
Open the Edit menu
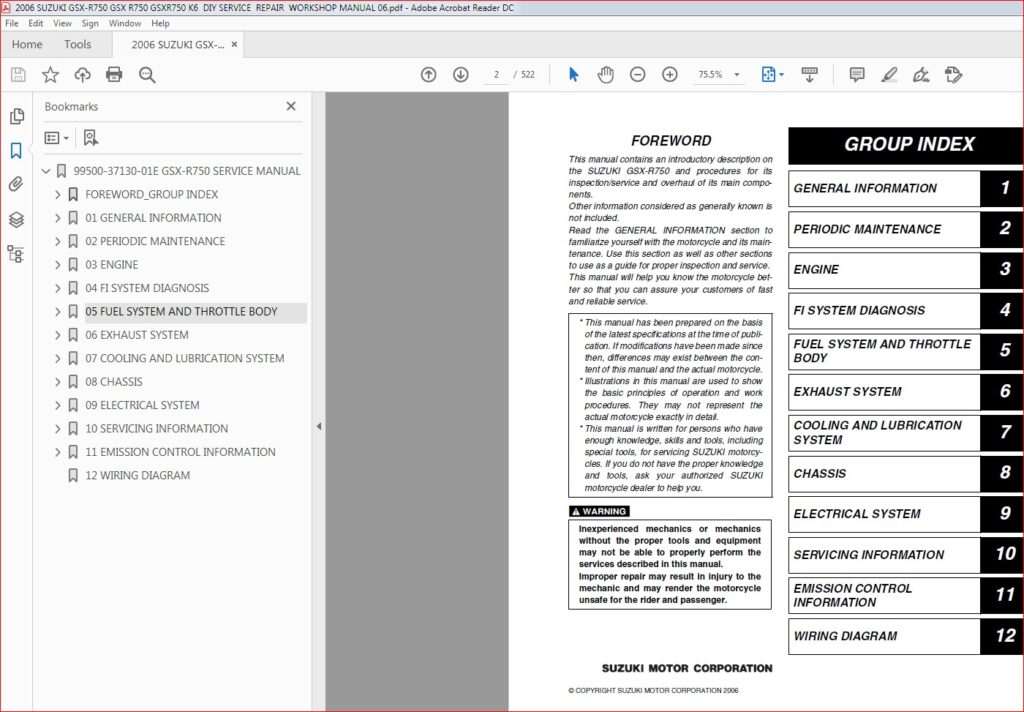pos(35,23)
